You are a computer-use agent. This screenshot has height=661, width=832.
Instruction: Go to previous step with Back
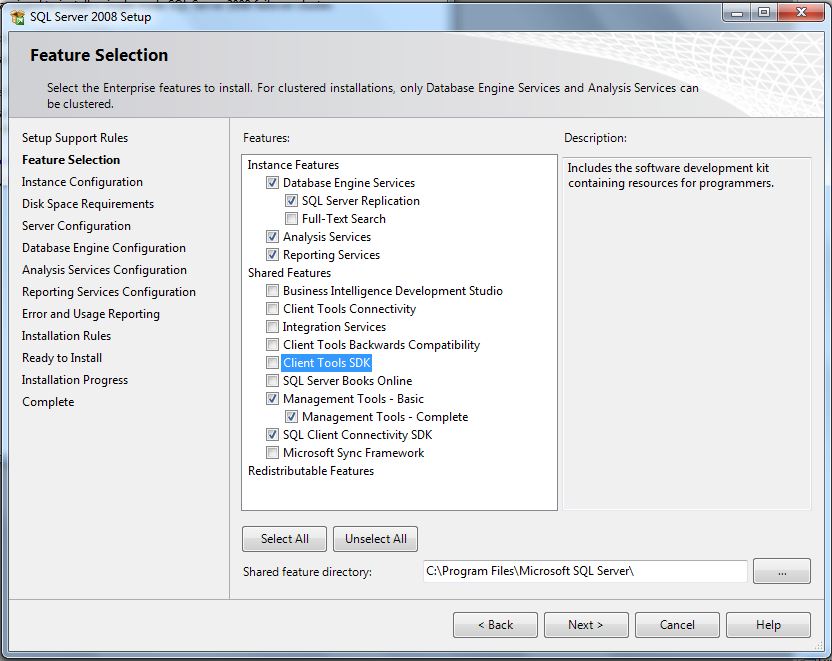(x=495, y=625)
